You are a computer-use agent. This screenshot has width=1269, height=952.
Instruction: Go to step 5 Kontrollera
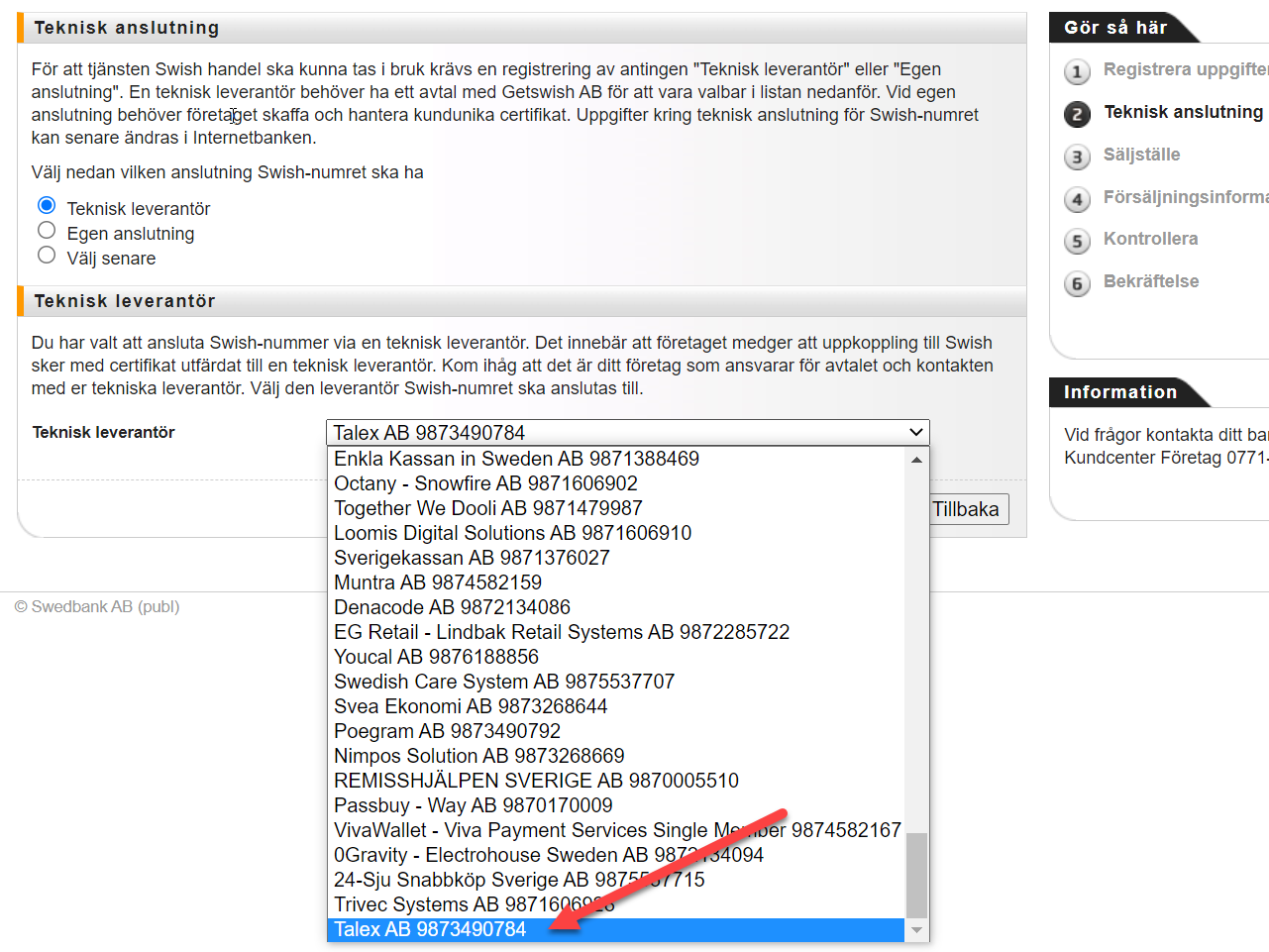[1150, 239]
